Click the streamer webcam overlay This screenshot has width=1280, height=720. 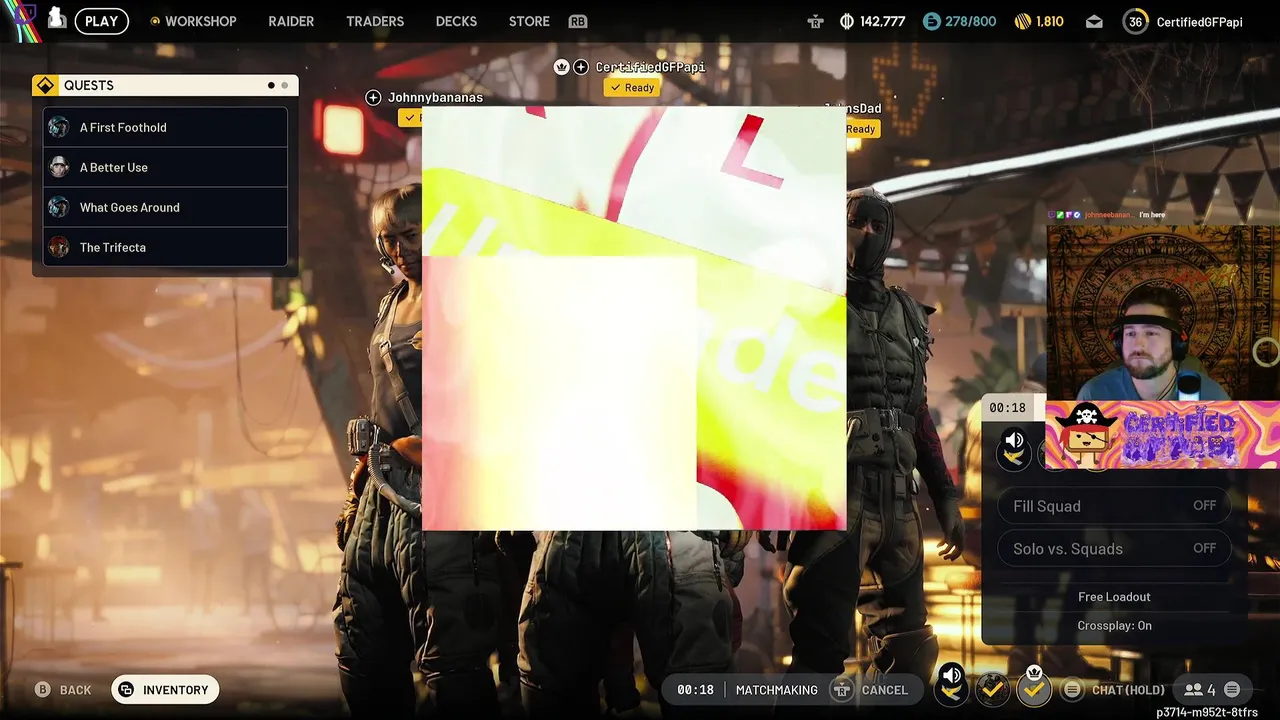[1163, 313]
